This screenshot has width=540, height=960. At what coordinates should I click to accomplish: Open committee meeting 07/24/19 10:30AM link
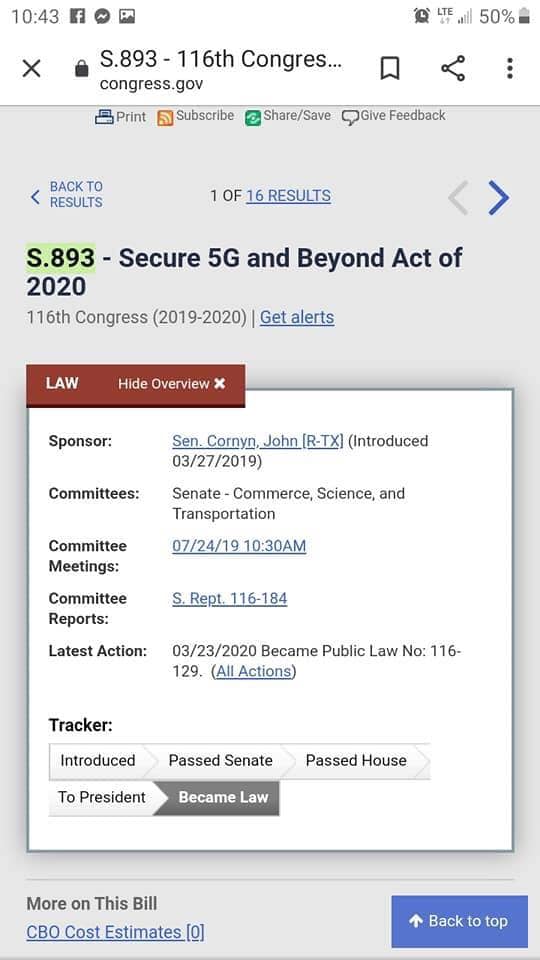point(239,546)
